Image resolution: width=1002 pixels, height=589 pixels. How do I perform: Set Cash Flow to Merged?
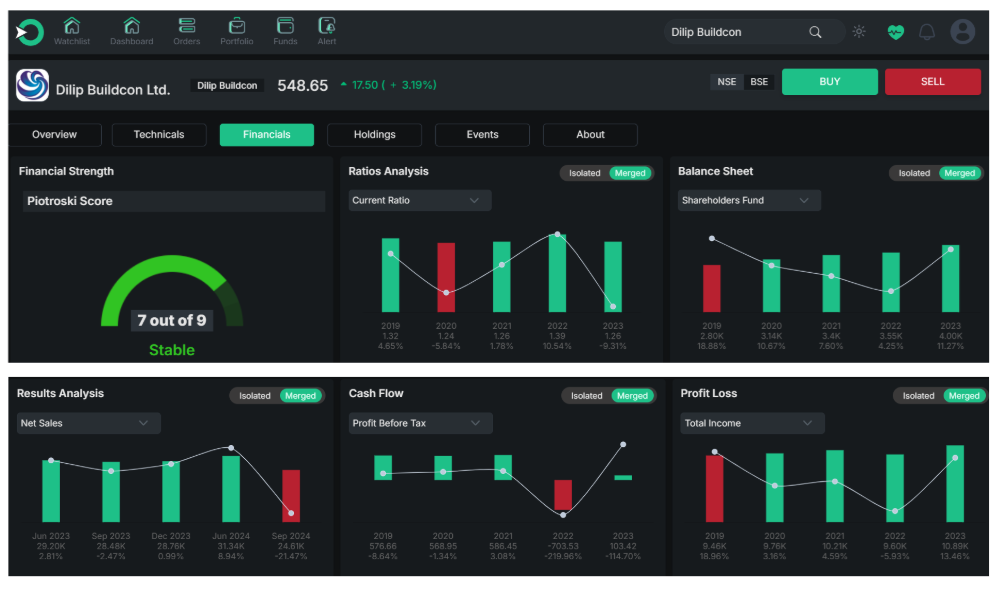(632, 396)
